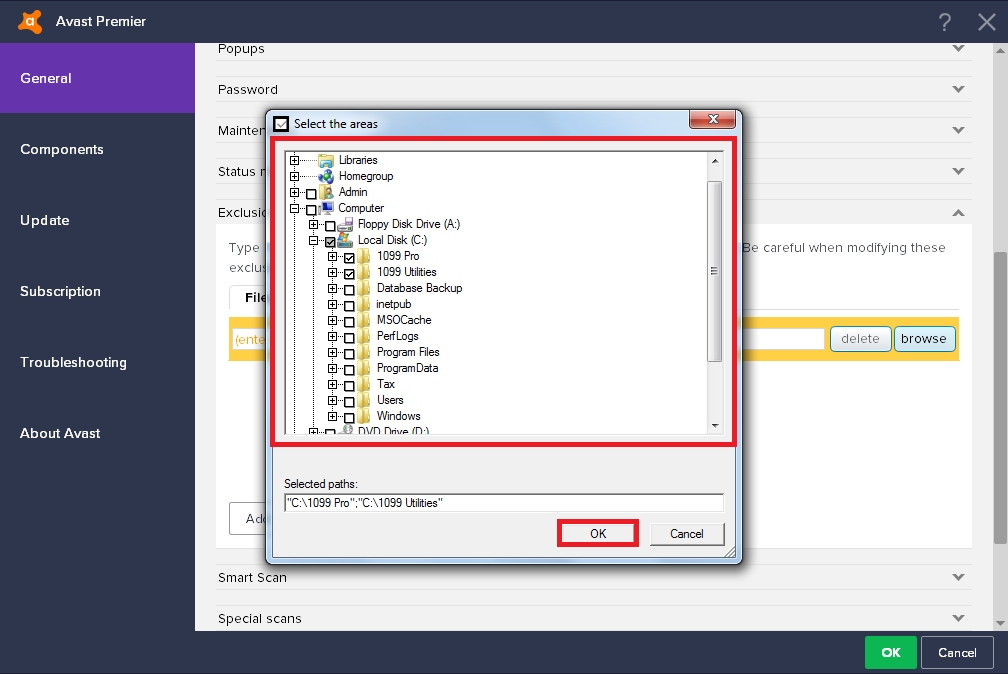Check the Tax folder checkbox
Image resolution: width=1008 pixels, height=674 pixels.
click(349, 387)
